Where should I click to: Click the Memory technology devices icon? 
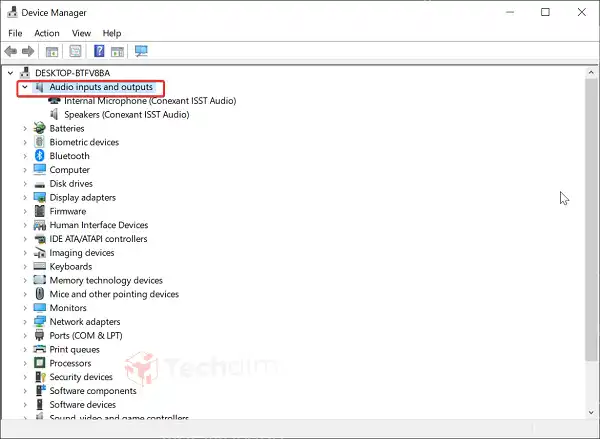(39, 280)
